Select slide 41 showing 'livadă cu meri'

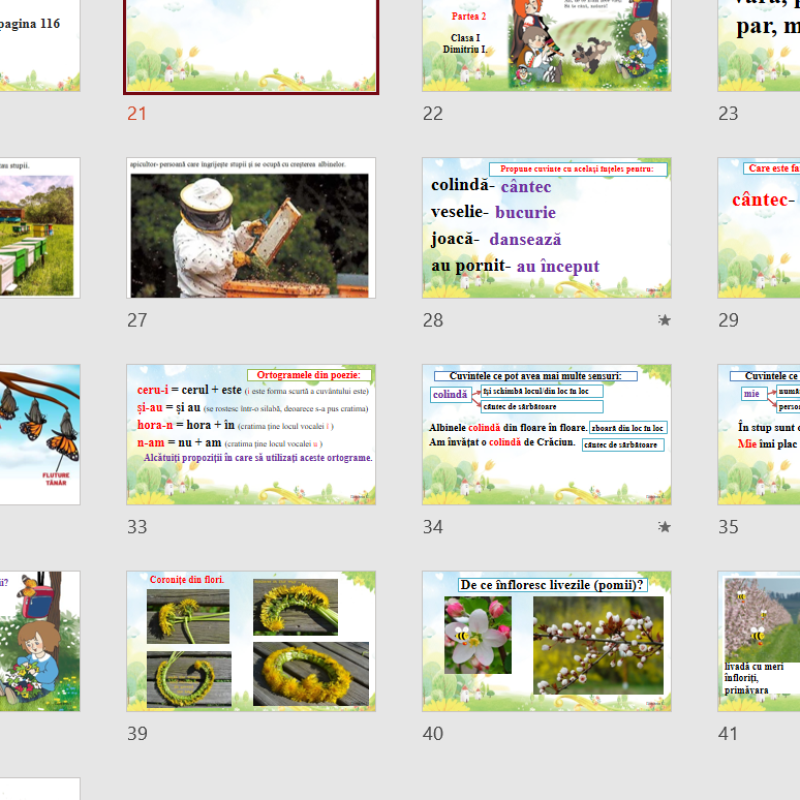click(x=760, y=641)
